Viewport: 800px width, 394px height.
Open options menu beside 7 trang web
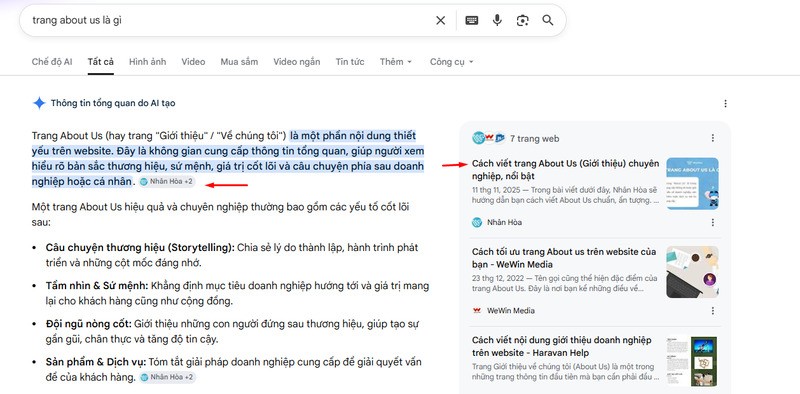[x=713, y=138]
